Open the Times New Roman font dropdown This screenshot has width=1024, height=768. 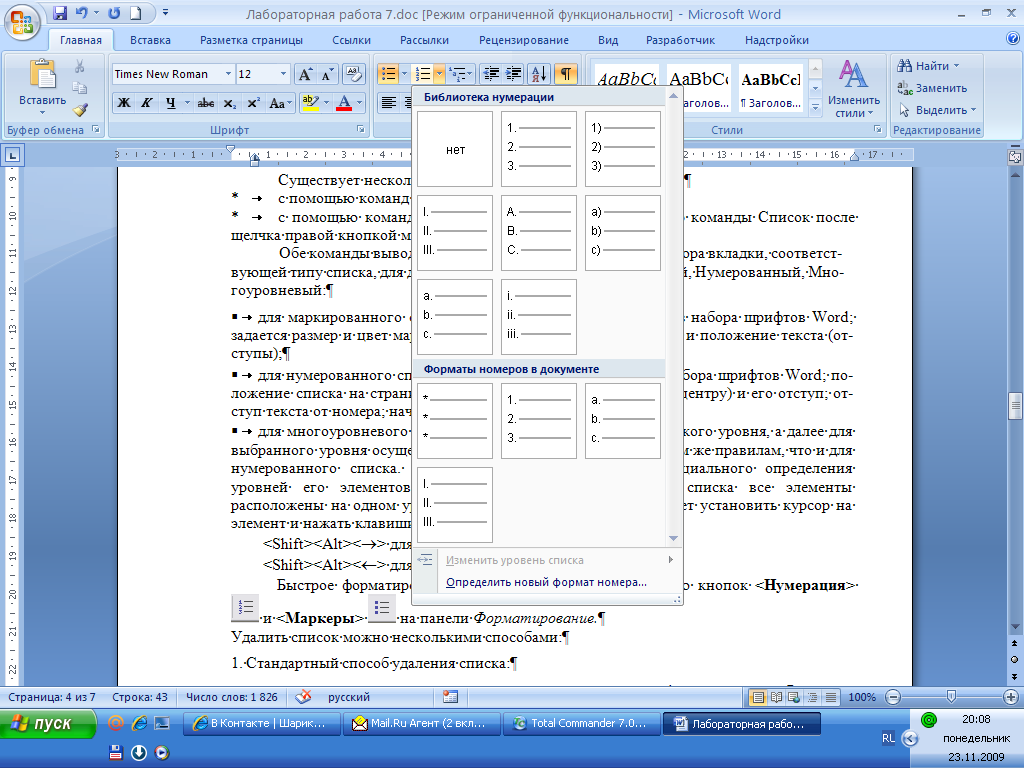coord(229,74)
